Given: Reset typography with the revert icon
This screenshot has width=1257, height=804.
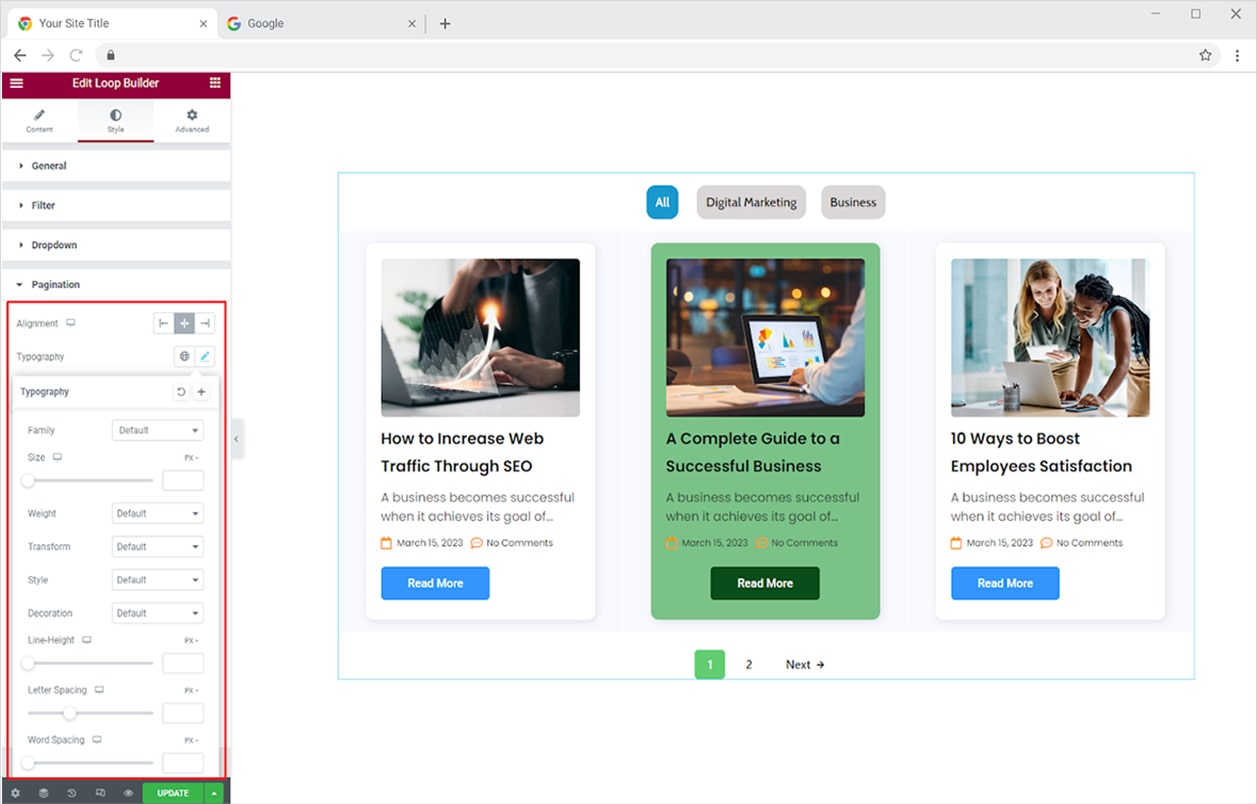Looking at the screenshot, I should 181,392.
